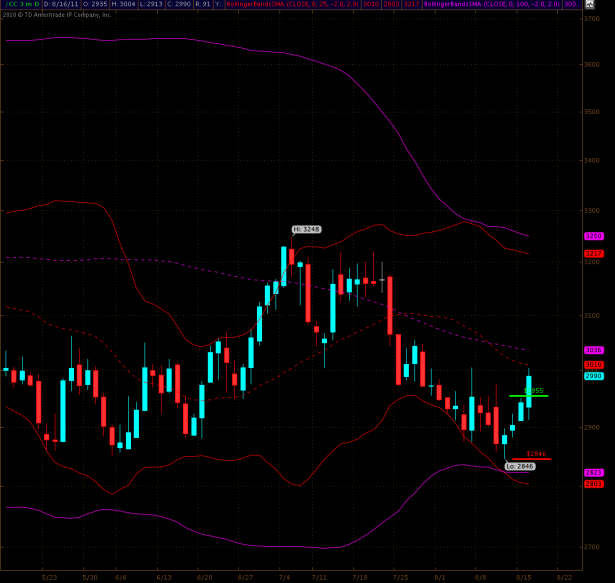Click the magenta 3250 price axis tag
Viewport: 615px width, 583px height.
(x=592, y=235)
